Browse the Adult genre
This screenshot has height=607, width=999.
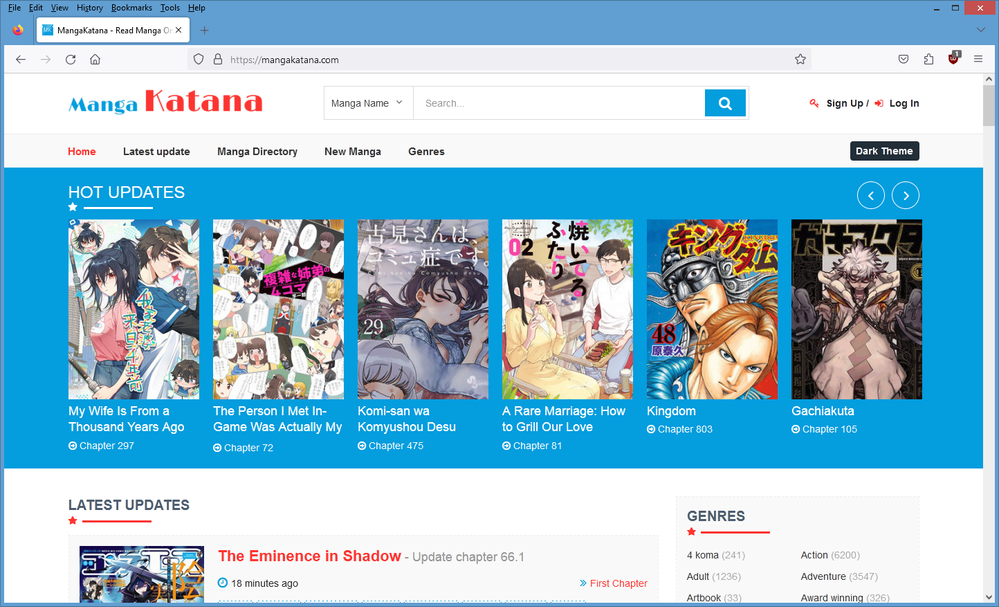pos(698,576)
